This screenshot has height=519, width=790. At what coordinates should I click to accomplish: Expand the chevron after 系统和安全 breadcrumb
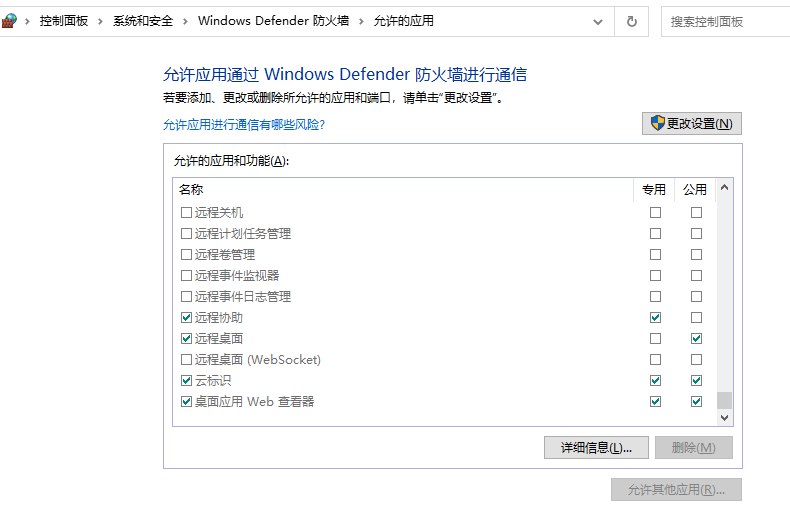pyautogui.click(x=185, y=21)
